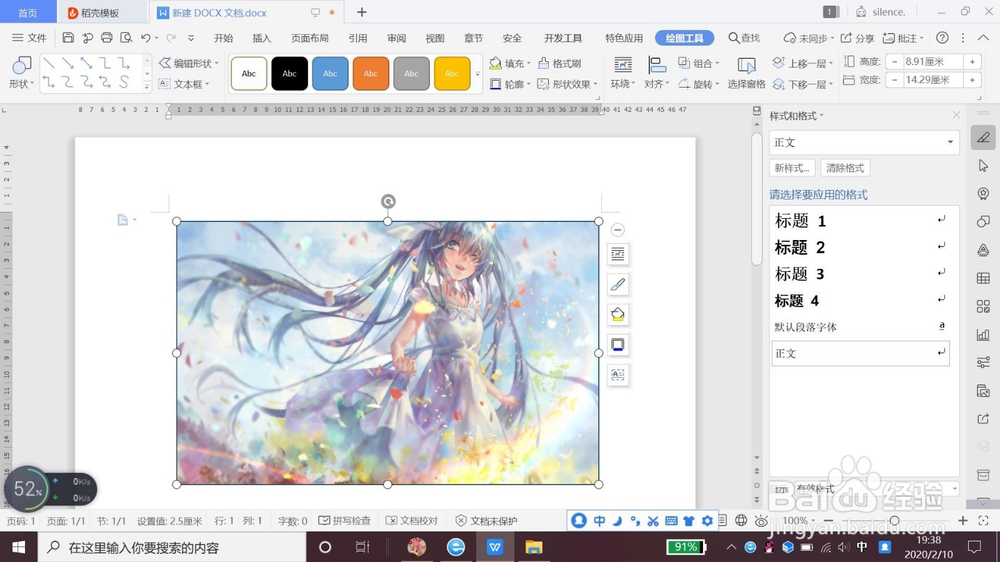Select the arrow cursor tool in right sidebar
Image resolution: width=1000 pixels, height=562 pixels.
point(983,166)
